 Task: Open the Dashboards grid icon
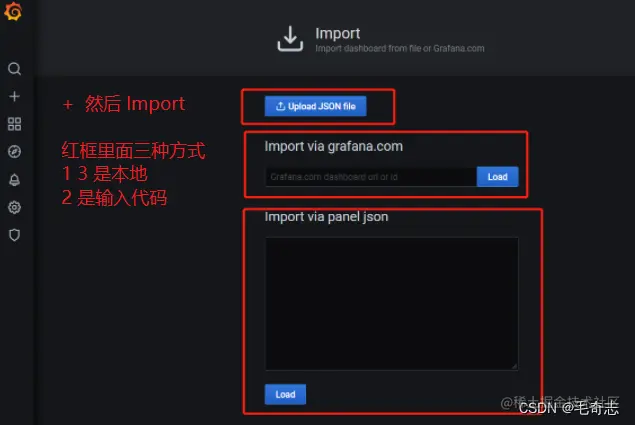(14, 124)
